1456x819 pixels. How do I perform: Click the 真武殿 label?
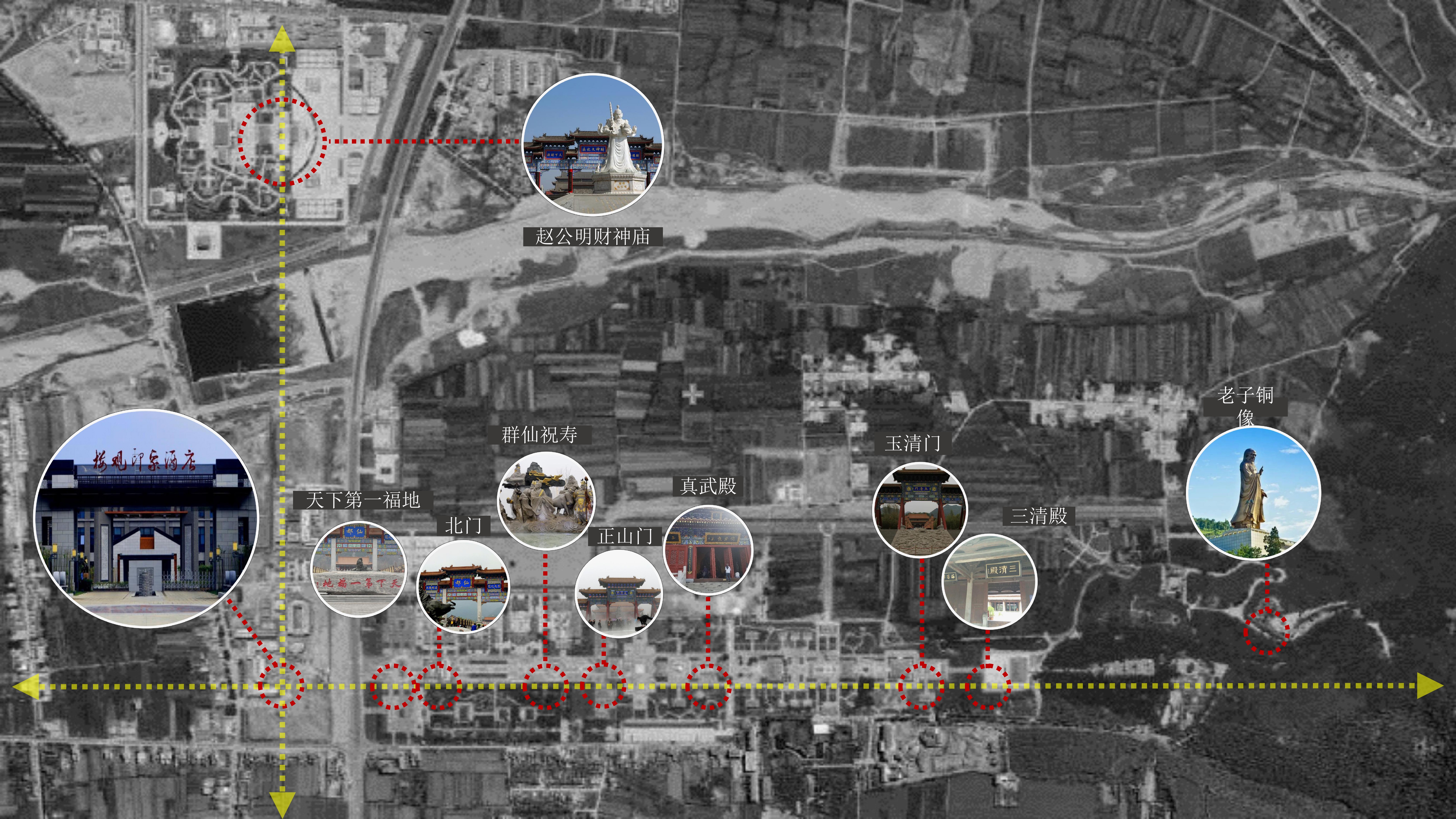point(708,486)
